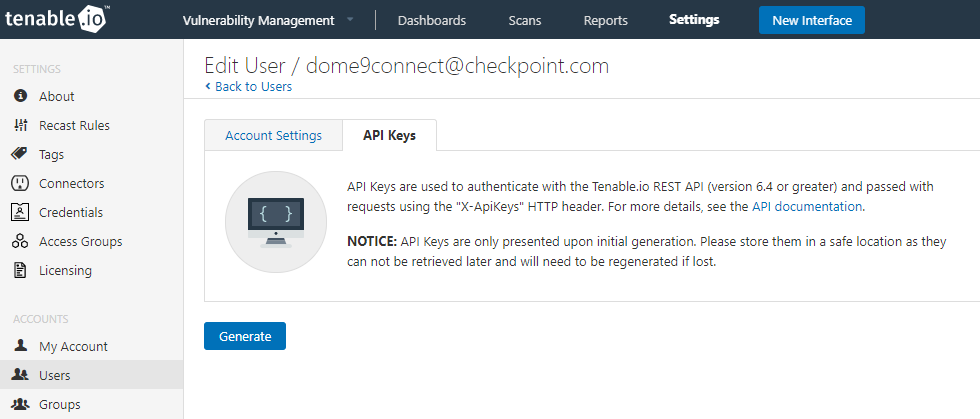Click the About info icon
The image size is (980, 419).
21,96
